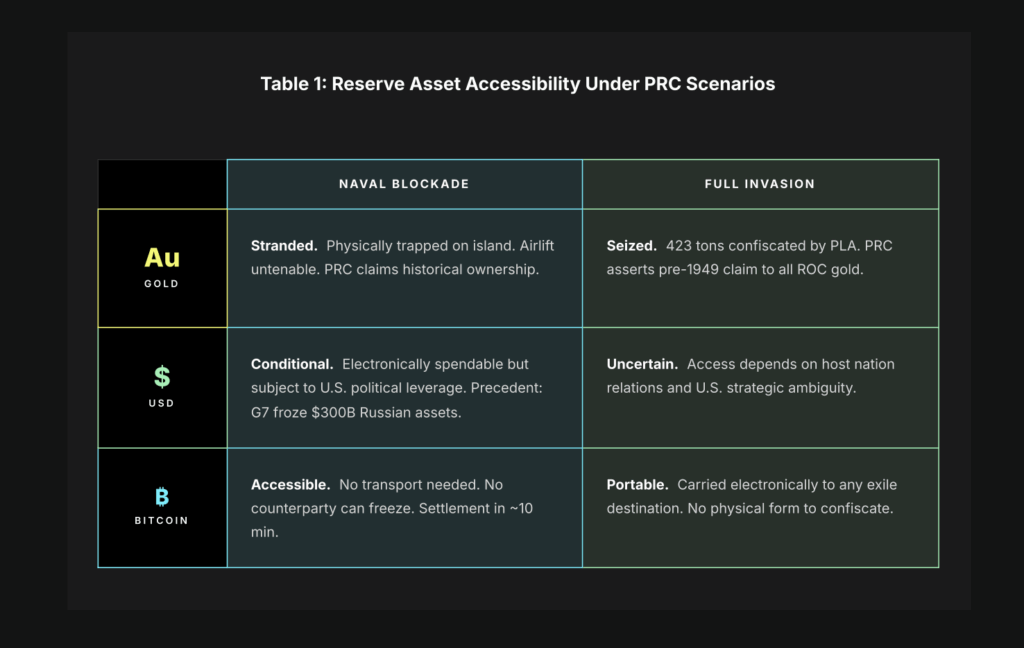Click the word Uncertain in USD row
Viewport: 1024px width, 648px height.
click(642, 364)
